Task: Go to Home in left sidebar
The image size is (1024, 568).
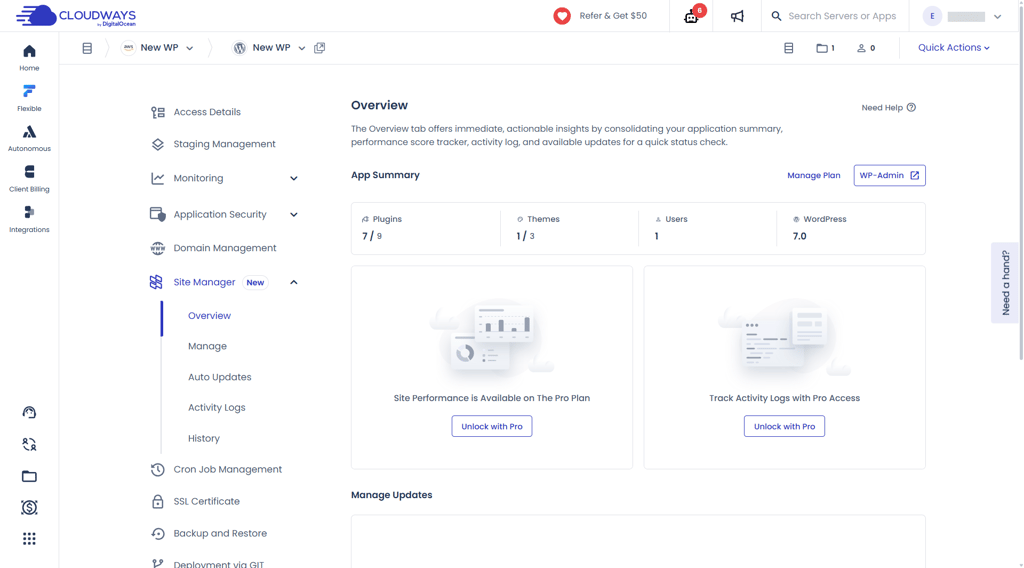Action: [29, 57]
